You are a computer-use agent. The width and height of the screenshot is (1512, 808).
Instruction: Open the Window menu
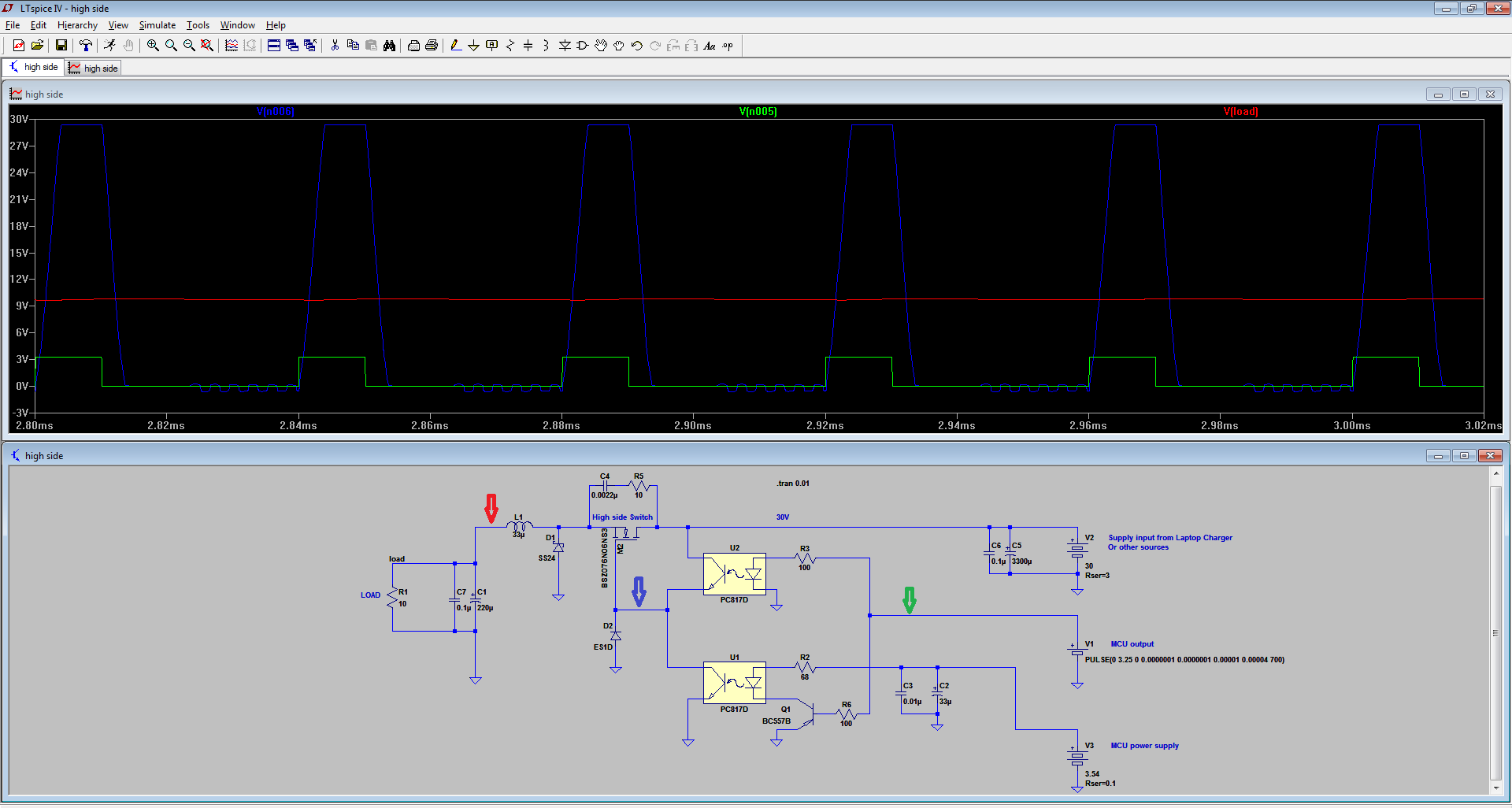(x=237, y=25)
